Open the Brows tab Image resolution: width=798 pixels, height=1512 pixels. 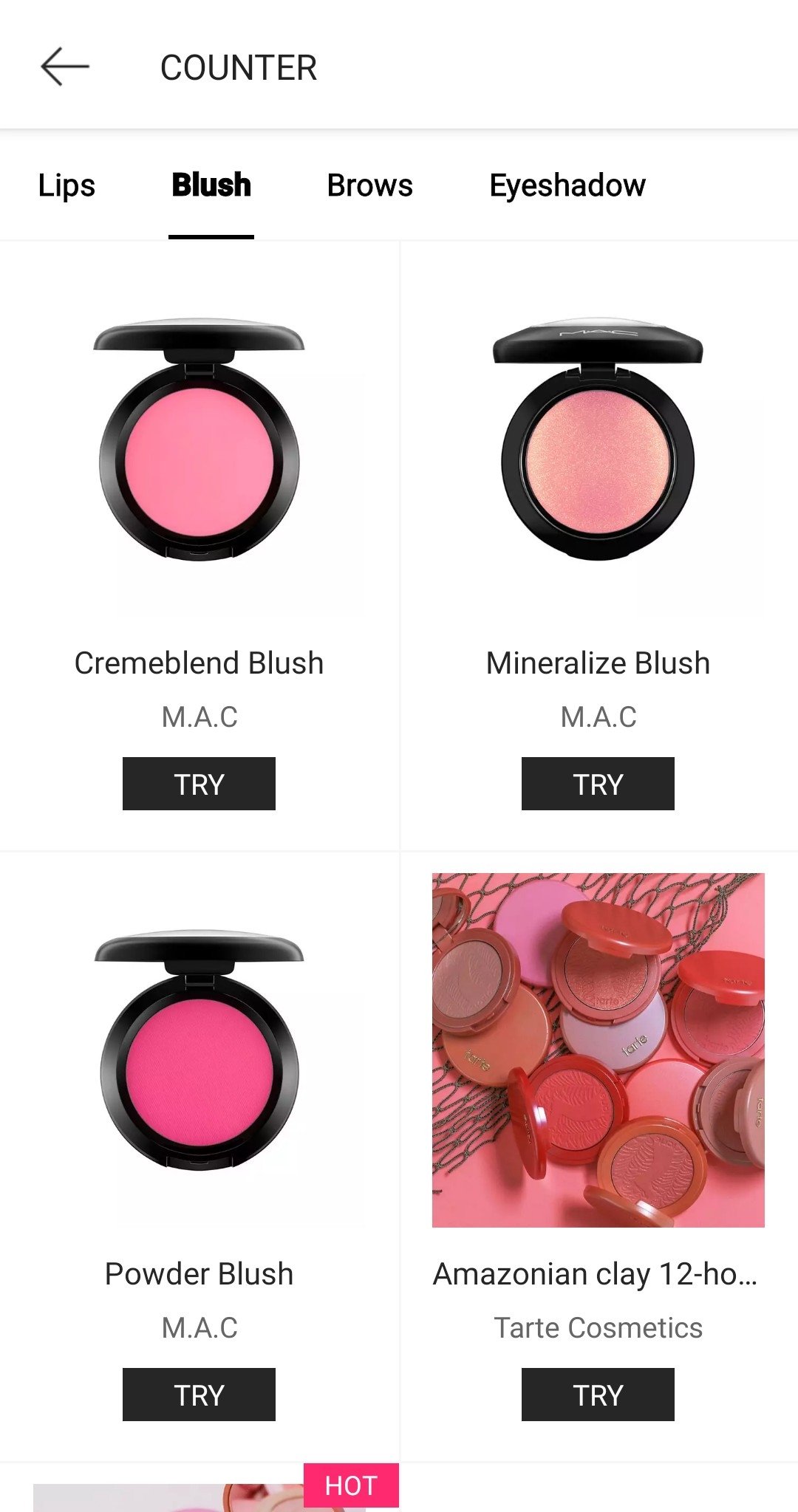(x=370, y=185)
